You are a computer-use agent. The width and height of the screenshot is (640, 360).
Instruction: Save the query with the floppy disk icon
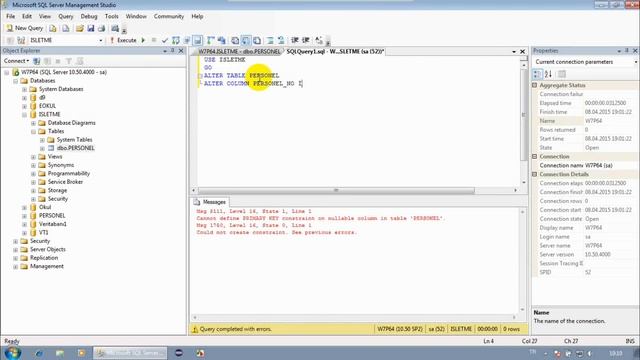click(91, 28)
